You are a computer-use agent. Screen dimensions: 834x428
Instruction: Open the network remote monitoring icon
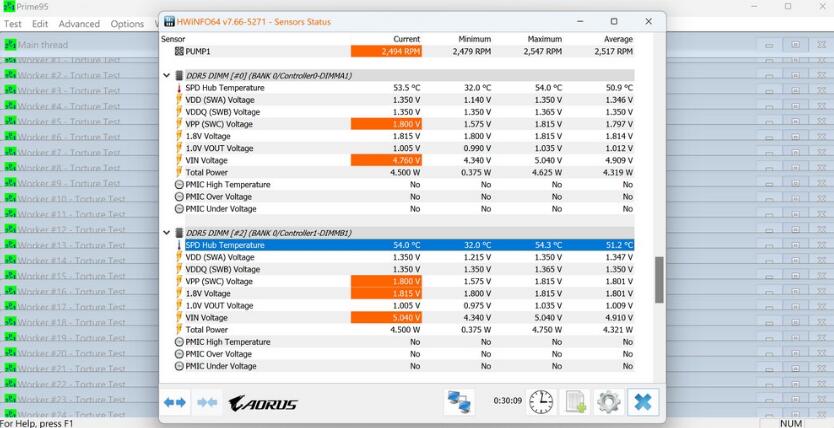tap(459, 402)
